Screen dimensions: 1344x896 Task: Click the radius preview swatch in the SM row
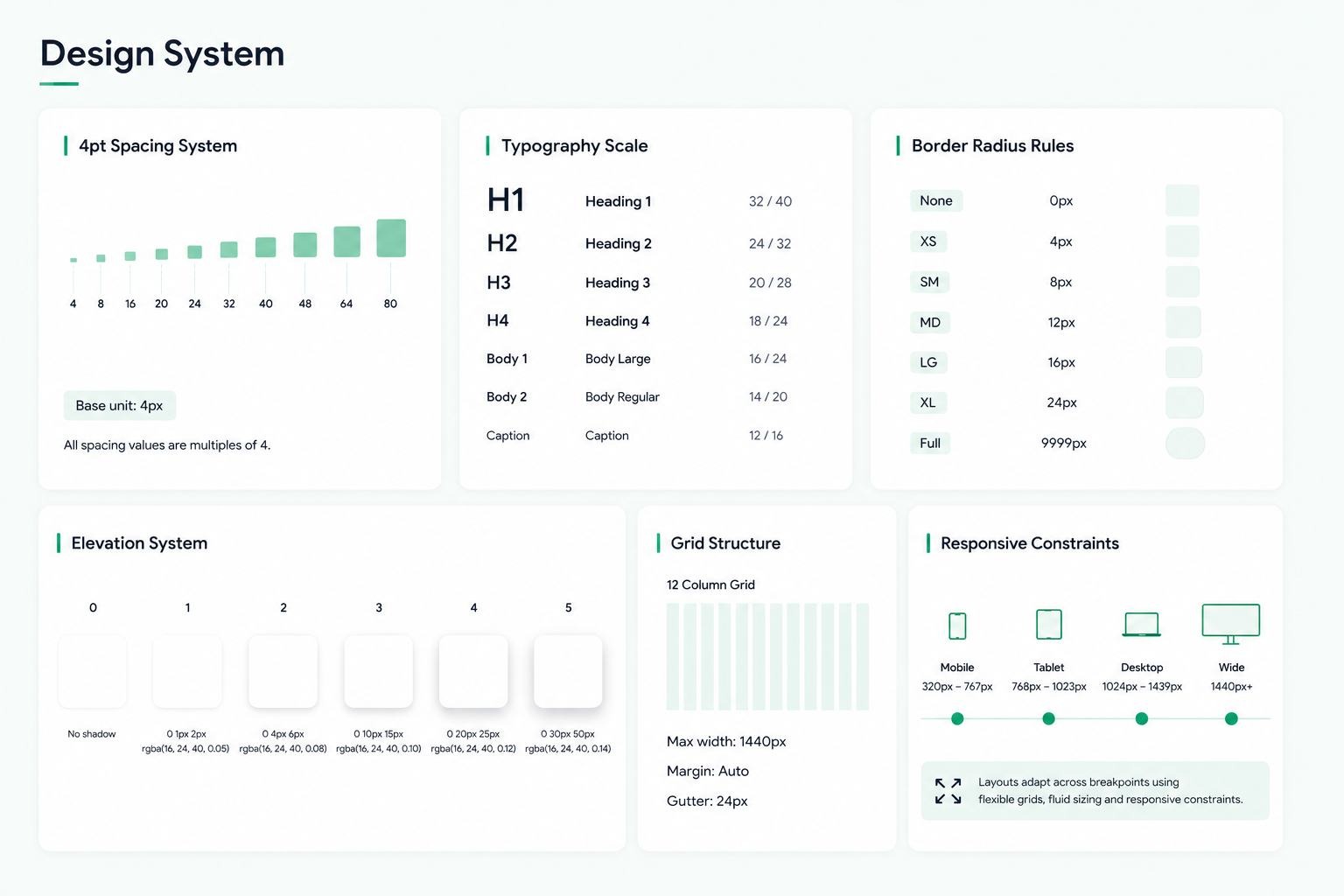(x=1182, y=282)
